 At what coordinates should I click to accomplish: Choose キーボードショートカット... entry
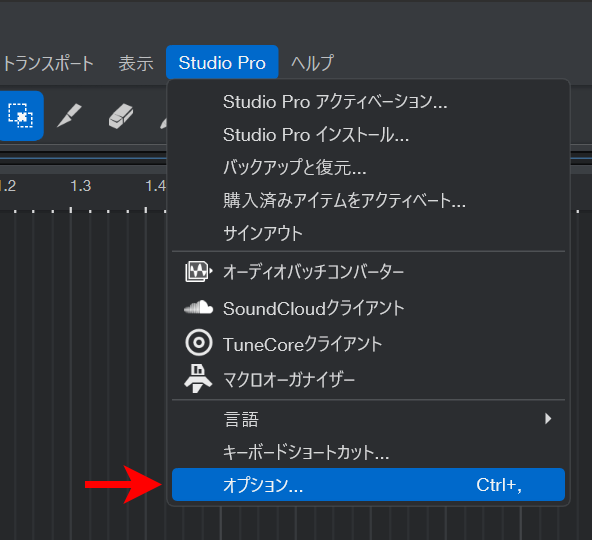click(368, 452)
